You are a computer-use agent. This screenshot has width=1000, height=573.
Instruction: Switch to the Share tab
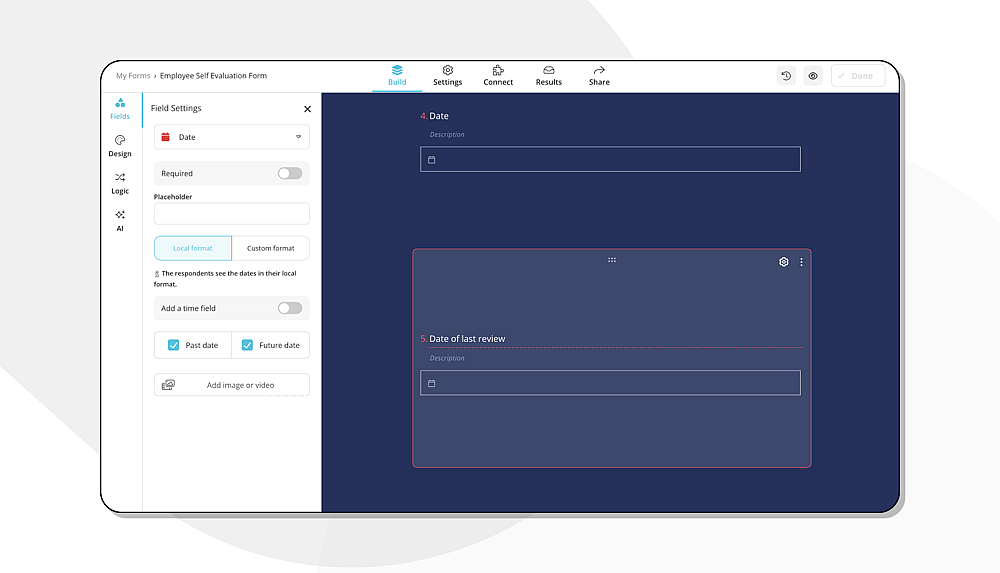pos(599,75)
